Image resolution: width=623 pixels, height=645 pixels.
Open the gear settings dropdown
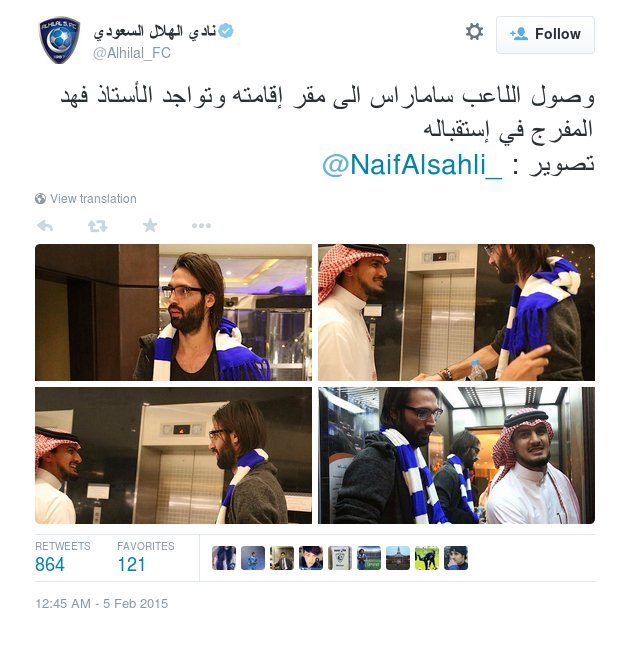tap(474, 32)
